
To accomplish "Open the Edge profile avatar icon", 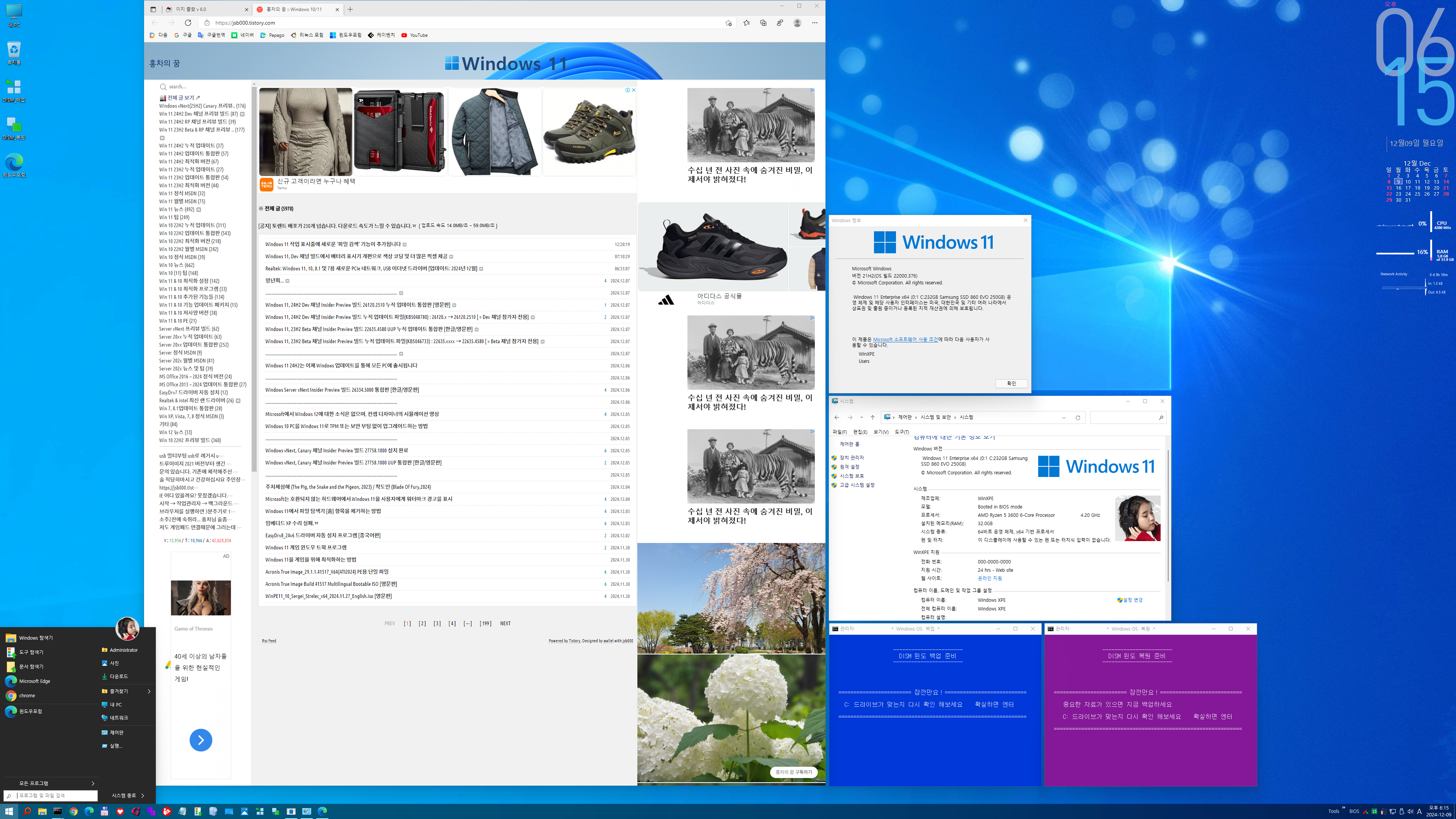I will click(x=797, y=23).
